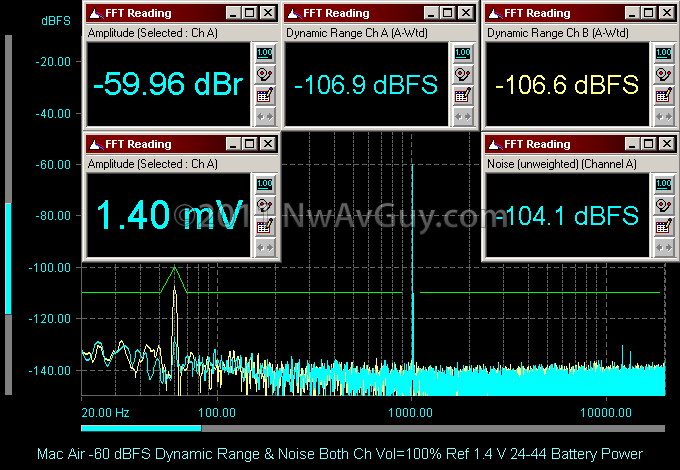Click the Mac Air graph caption text
The image size is (680, 470).
click(x=340, y=454)
